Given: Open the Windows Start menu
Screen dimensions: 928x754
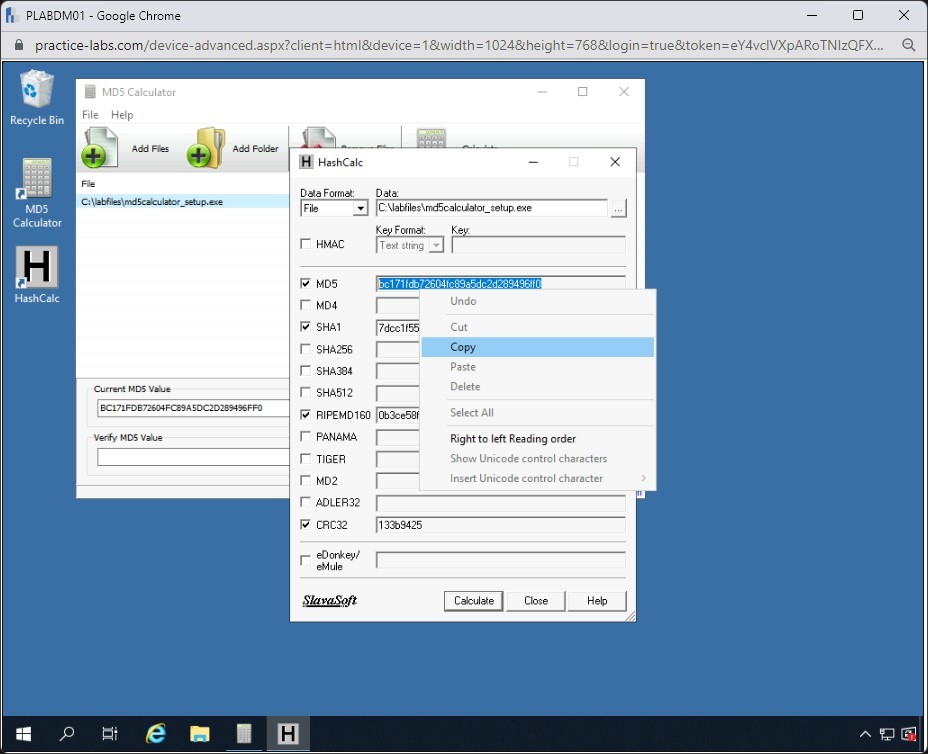Looking at the screenshot, I should click(x=22, y=734).
